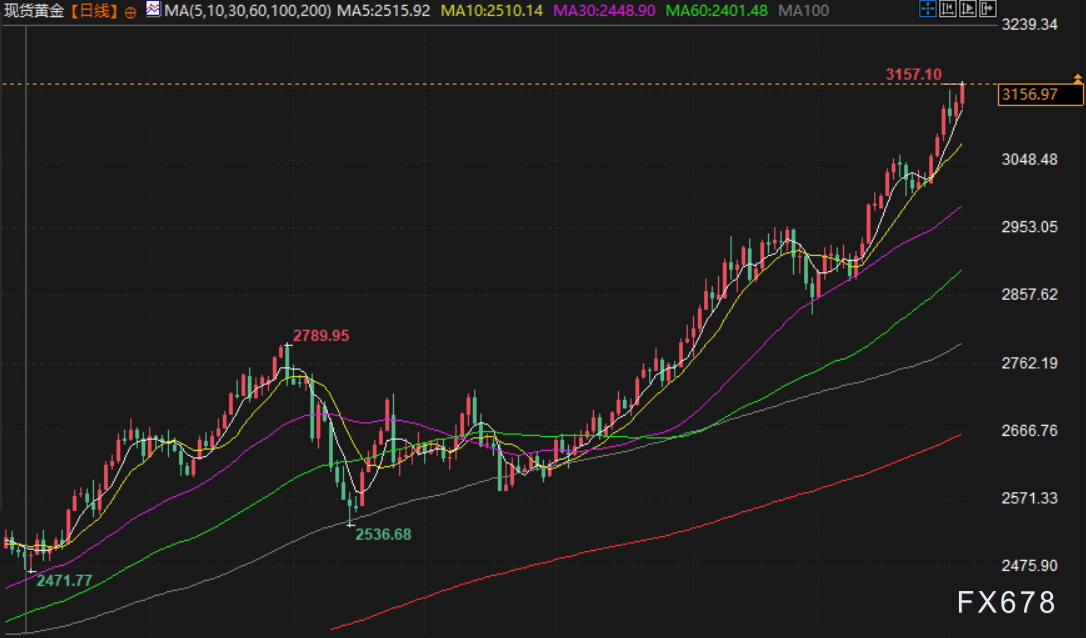Click the second chart toolbar icon at top right
The image size is (1086, 638).
click(x=948, y=11)
